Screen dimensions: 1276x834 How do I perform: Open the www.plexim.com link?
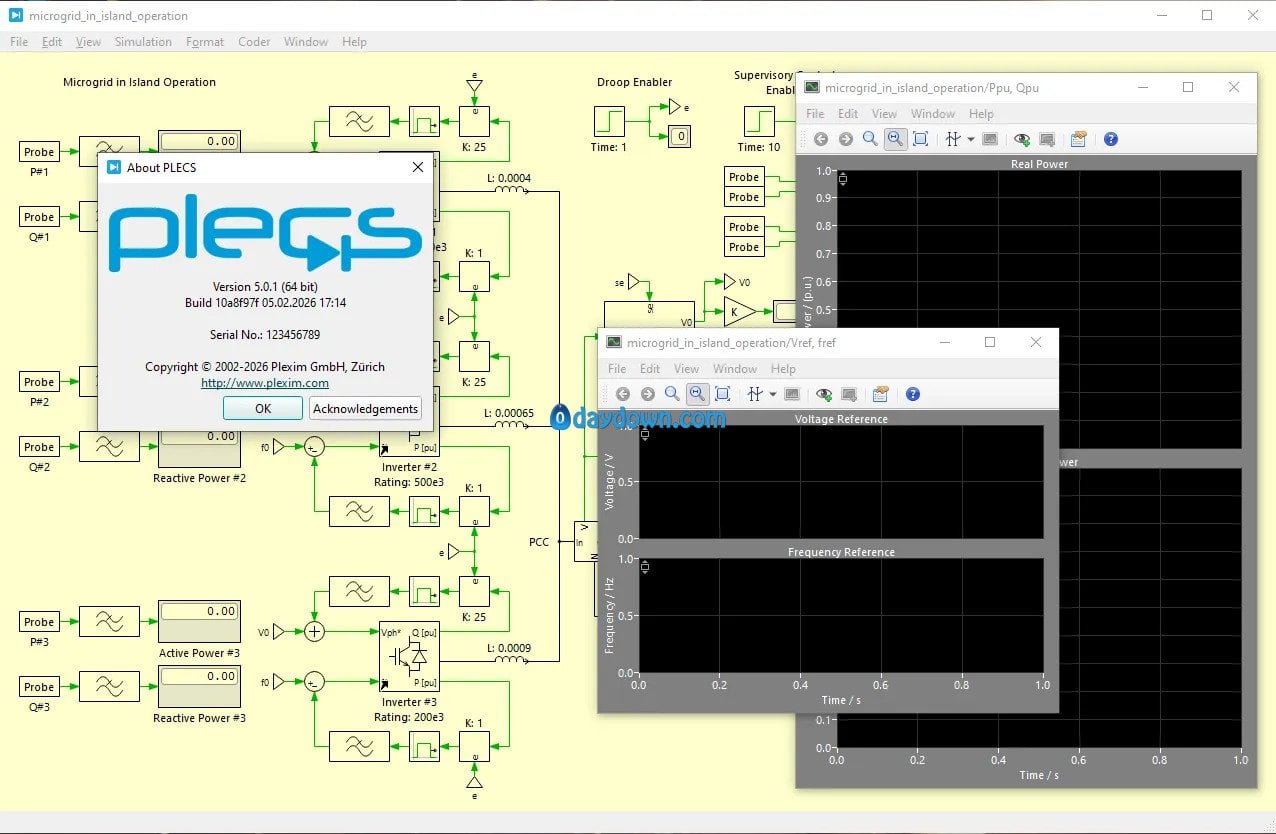click(x=264, y=383)
